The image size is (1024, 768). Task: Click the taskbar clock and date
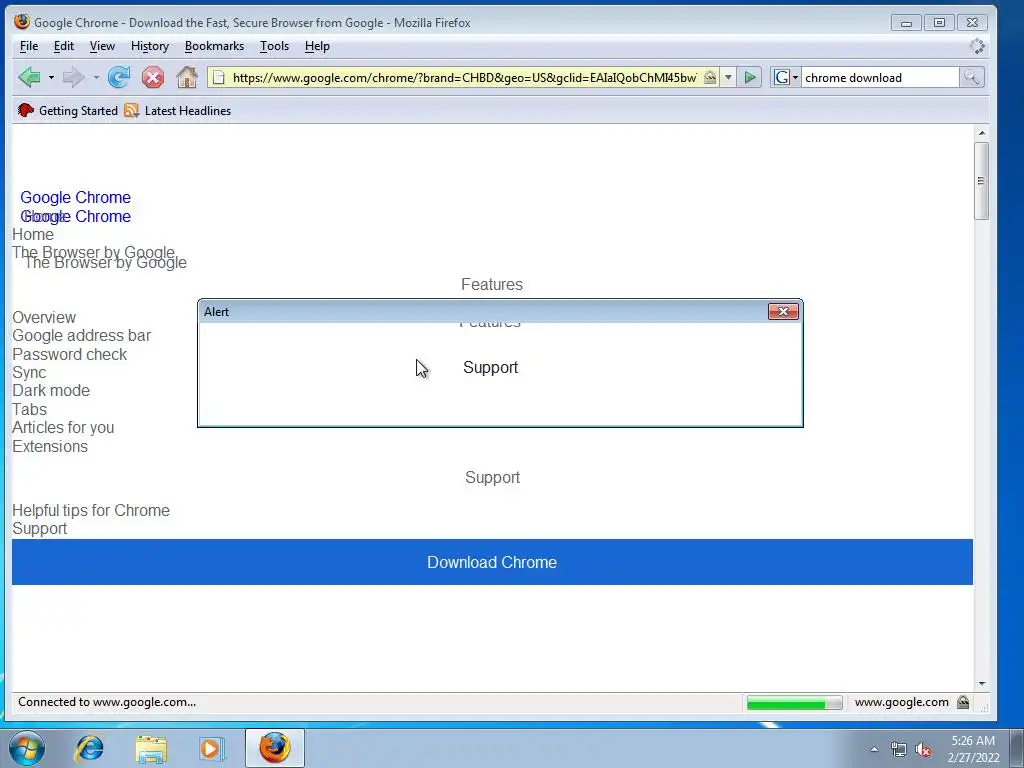click(973, 749)
